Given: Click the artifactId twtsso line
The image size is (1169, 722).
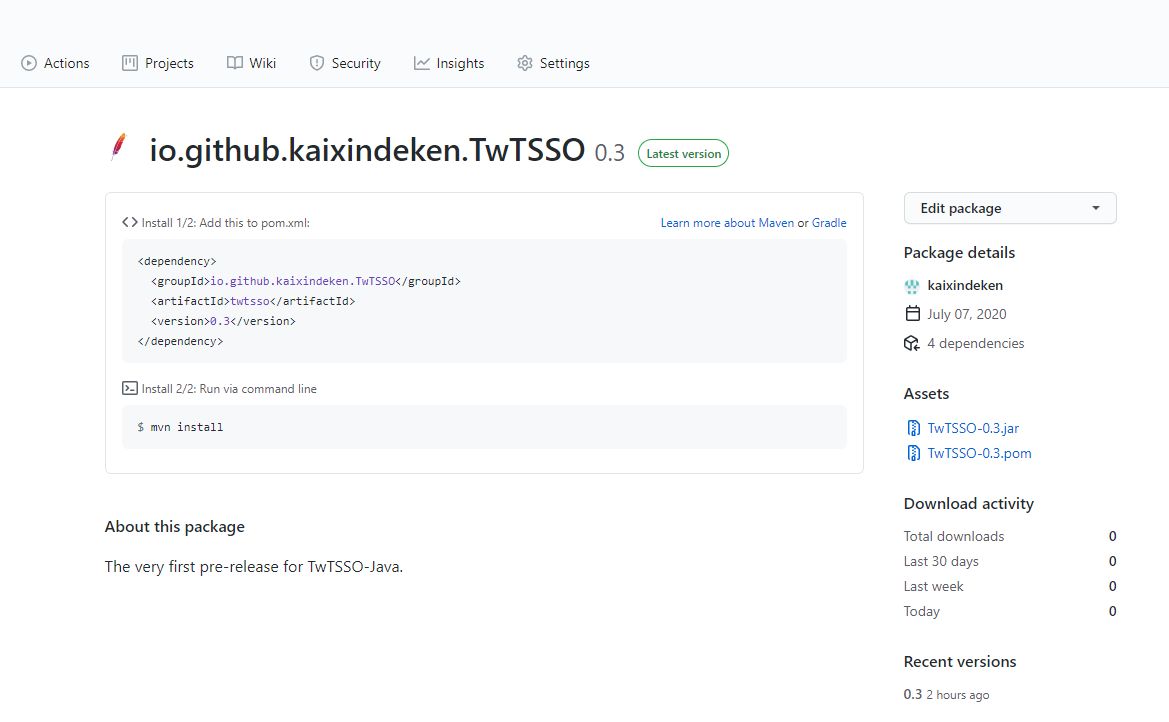Looking at the screenshot, I should point(253,301).
